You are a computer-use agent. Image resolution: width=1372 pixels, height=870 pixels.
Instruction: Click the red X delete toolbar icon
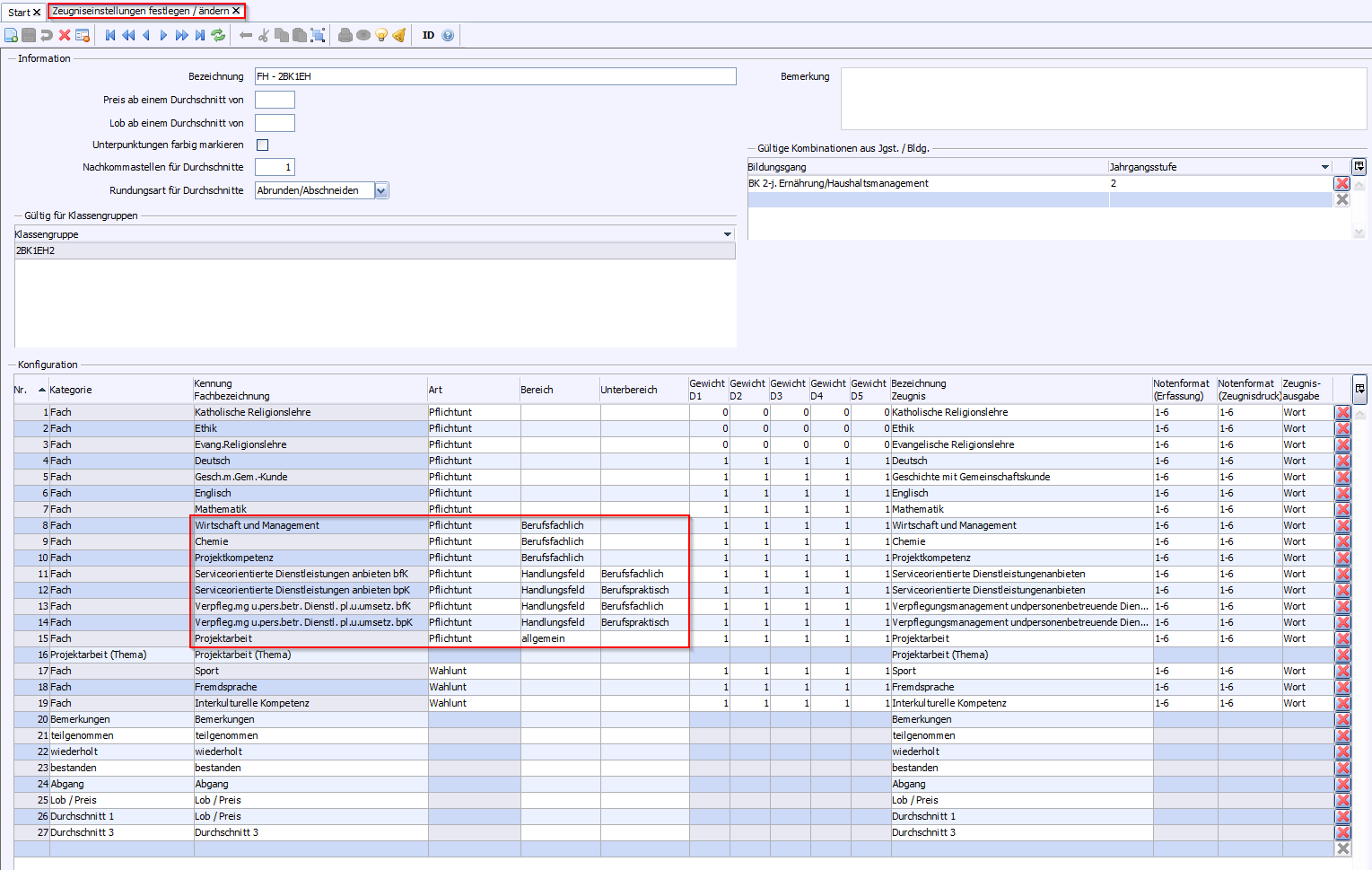65,35
